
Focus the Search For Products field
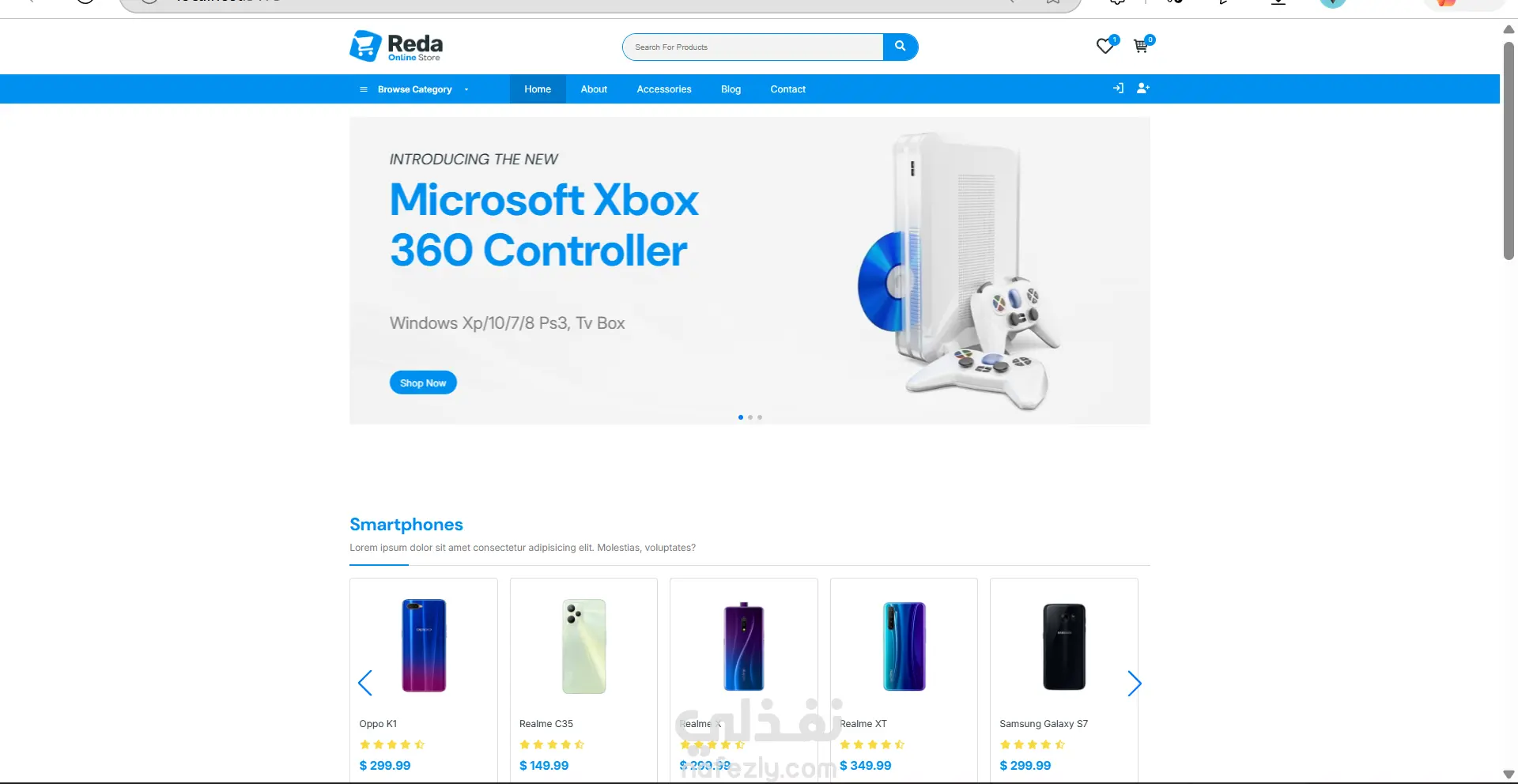point(753,47)
